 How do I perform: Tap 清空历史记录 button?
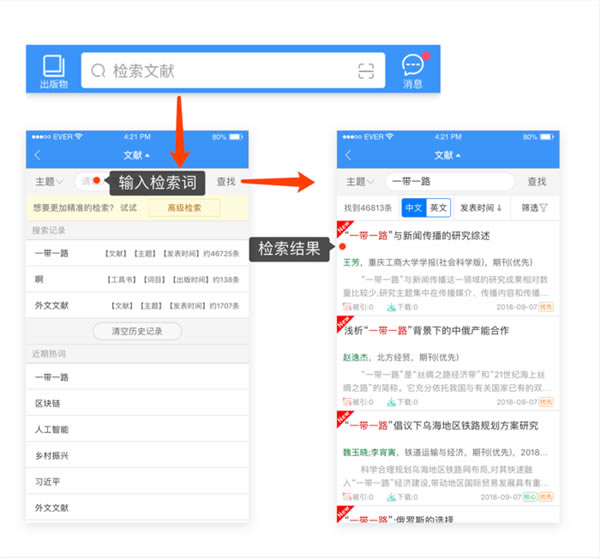tap(137, 331)
